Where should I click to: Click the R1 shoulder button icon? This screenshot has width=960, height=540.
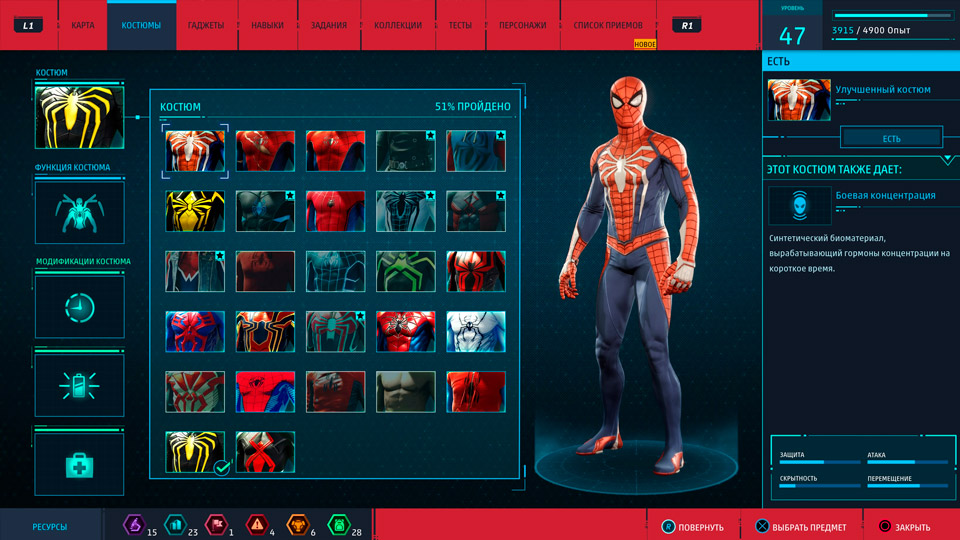pyautogui.click(x=687, y=26)
